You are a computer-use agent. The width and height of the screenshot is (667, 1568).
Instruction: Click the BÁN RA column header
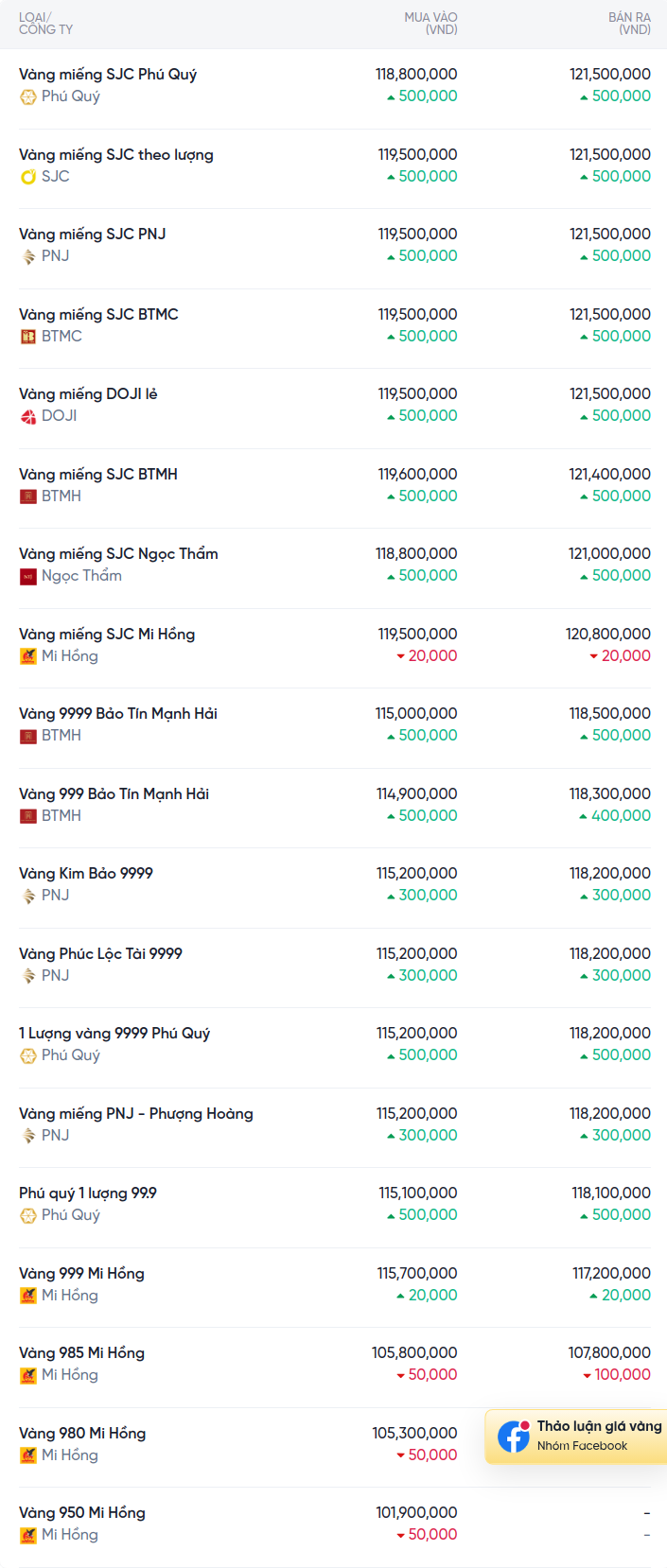tap(629, 24)
